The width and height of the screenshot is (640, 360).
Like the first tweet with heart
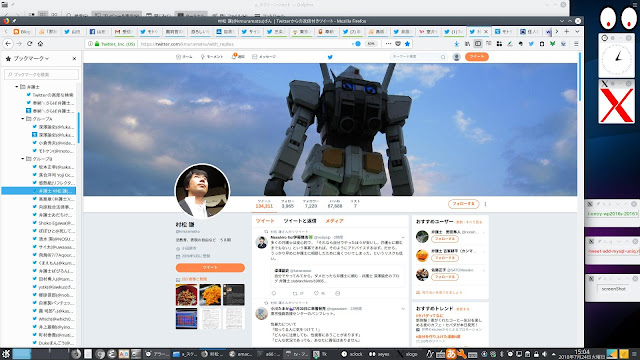pos(316,293)
